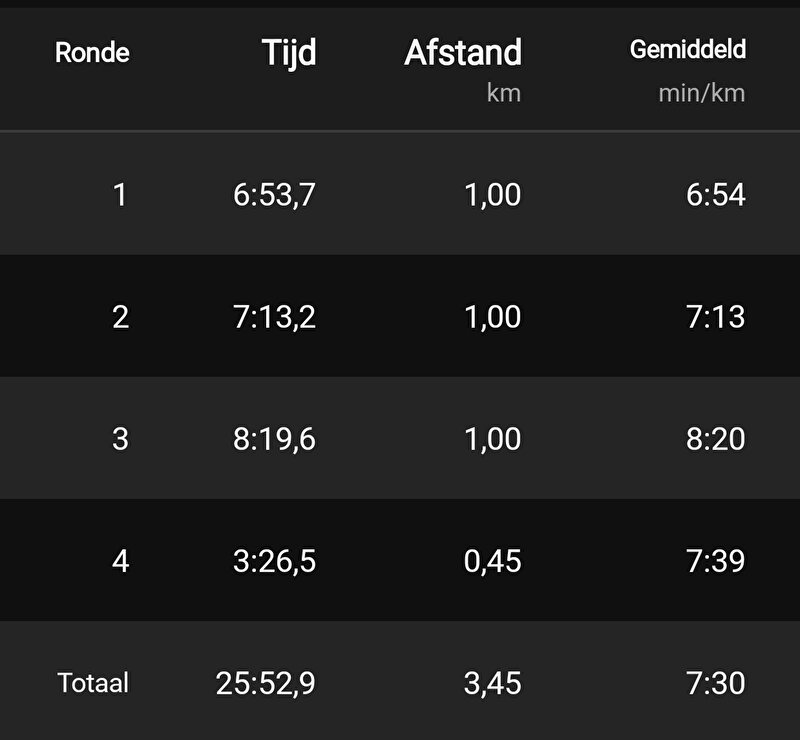Select average pace 7:39
800x740 pixels.
(715, 561)
